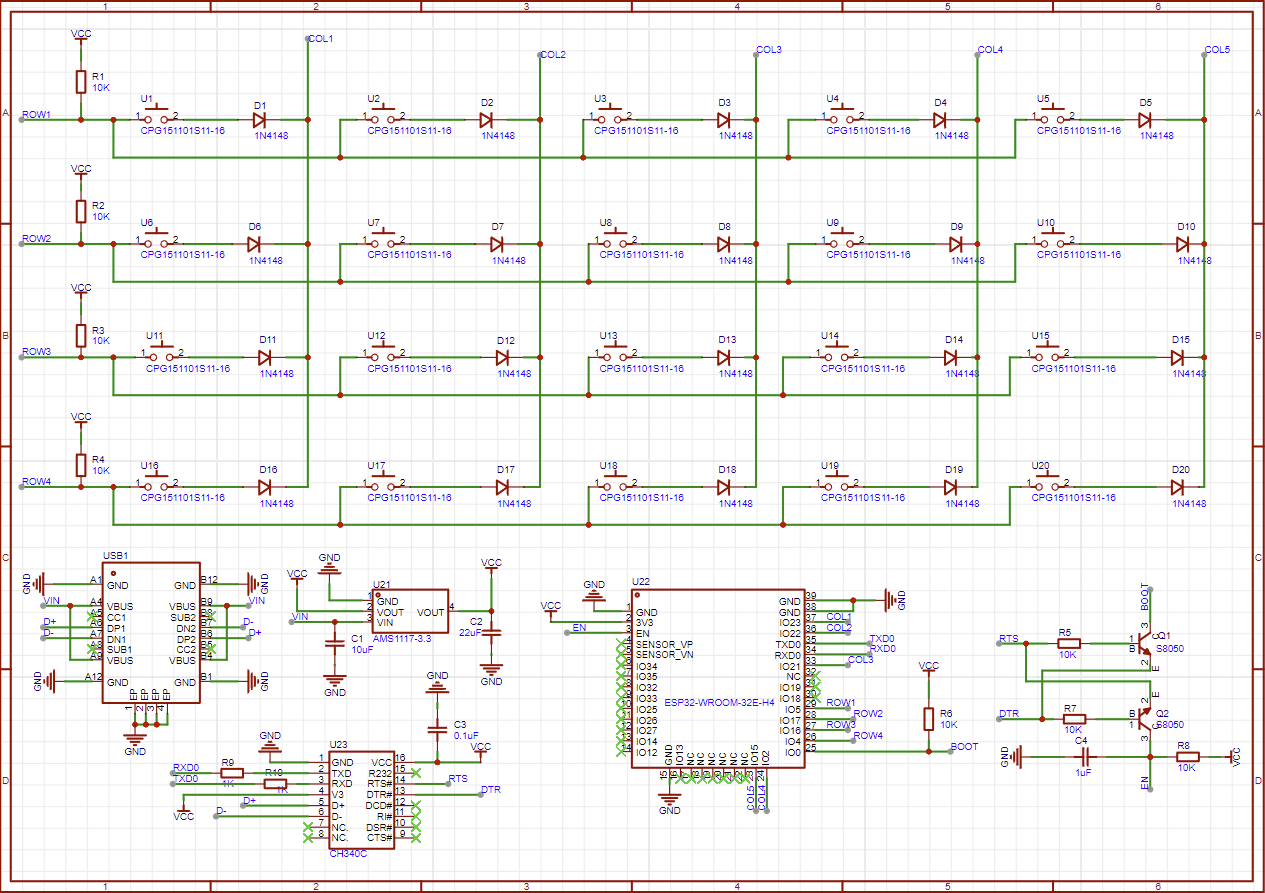Image resolution: width=1265 pixels, height=893 pixels.
Task: Click diode D20 in the bottom row
Action: pyautogui.click(x=1180, y=487)
